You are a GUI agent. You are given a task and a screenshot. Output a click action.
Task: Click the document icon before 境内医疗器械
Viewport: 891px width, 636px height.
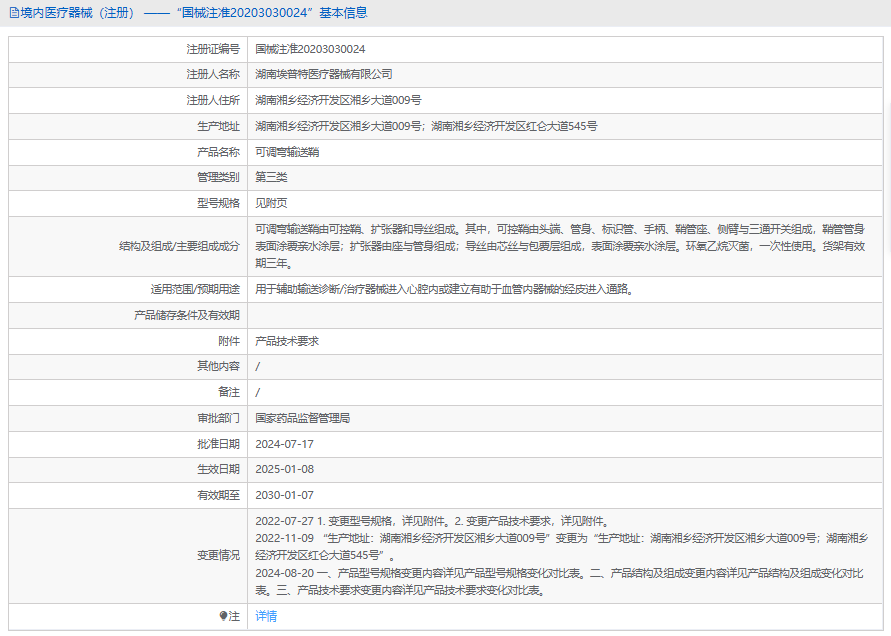pos(14,13)
